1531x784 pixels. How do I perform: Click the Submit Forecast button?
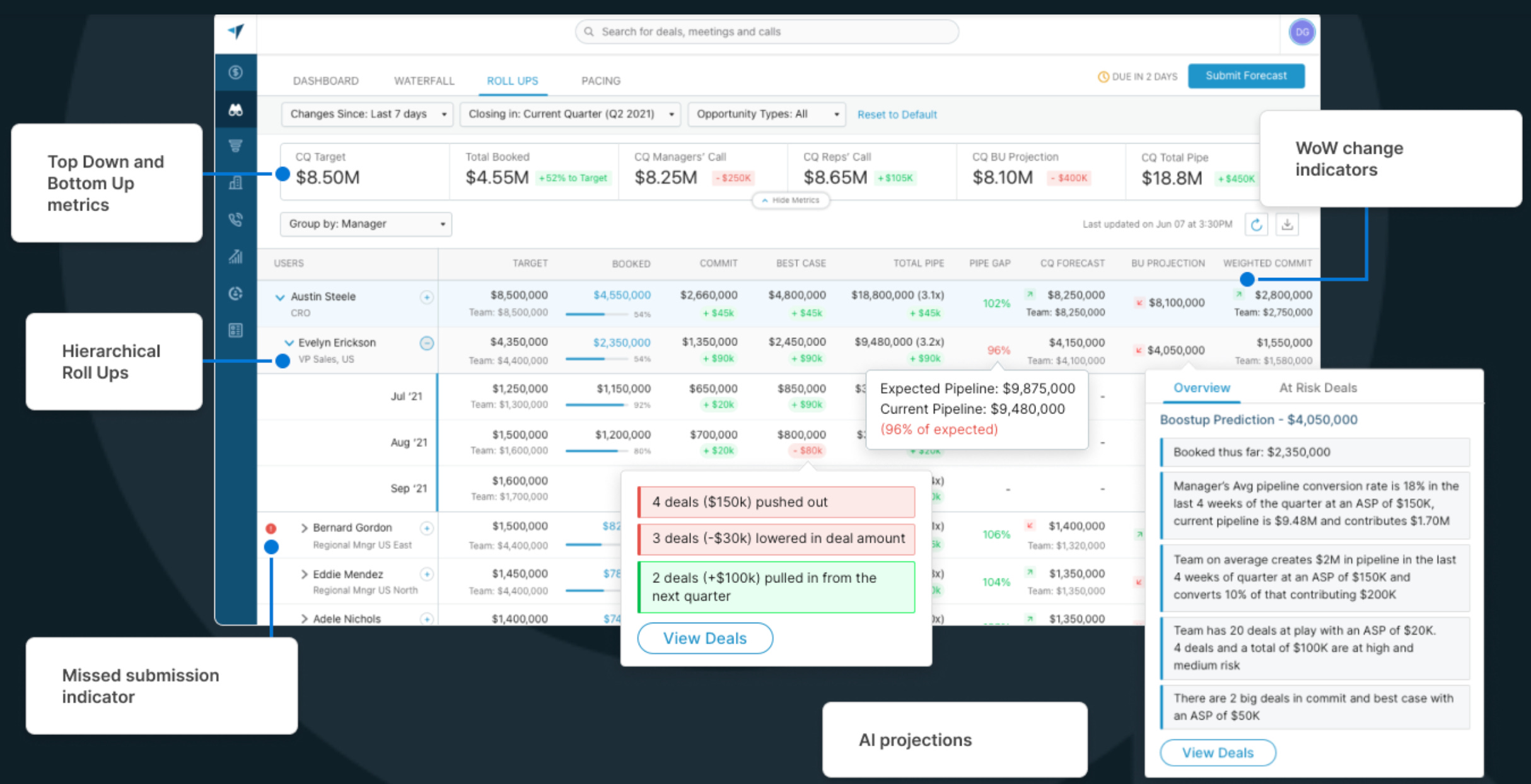pyautogui.click(x=1245, y=76)
